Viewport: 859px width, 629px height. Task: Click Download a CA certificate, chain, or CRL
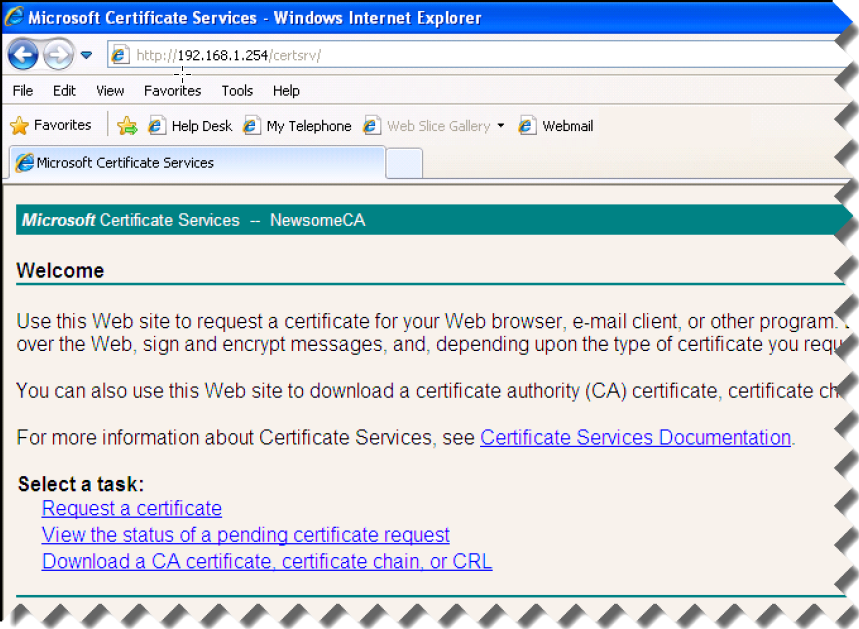[x=267, y=561]
